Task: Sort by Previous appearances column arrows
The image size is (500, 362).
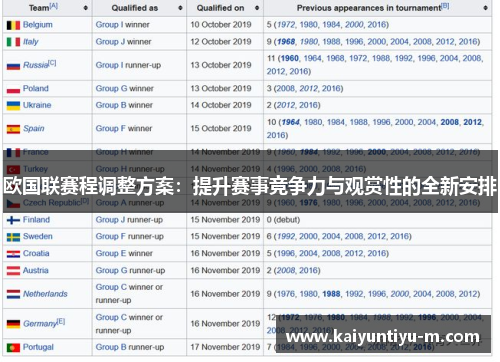Action: 485,8
